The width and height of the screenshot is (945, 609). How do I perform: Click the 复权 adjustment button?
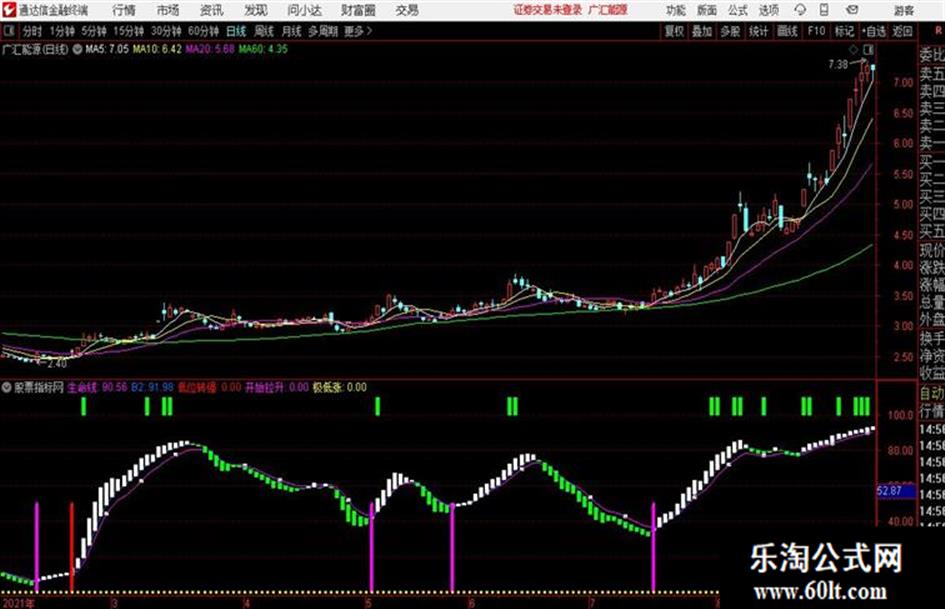[674, 31]
